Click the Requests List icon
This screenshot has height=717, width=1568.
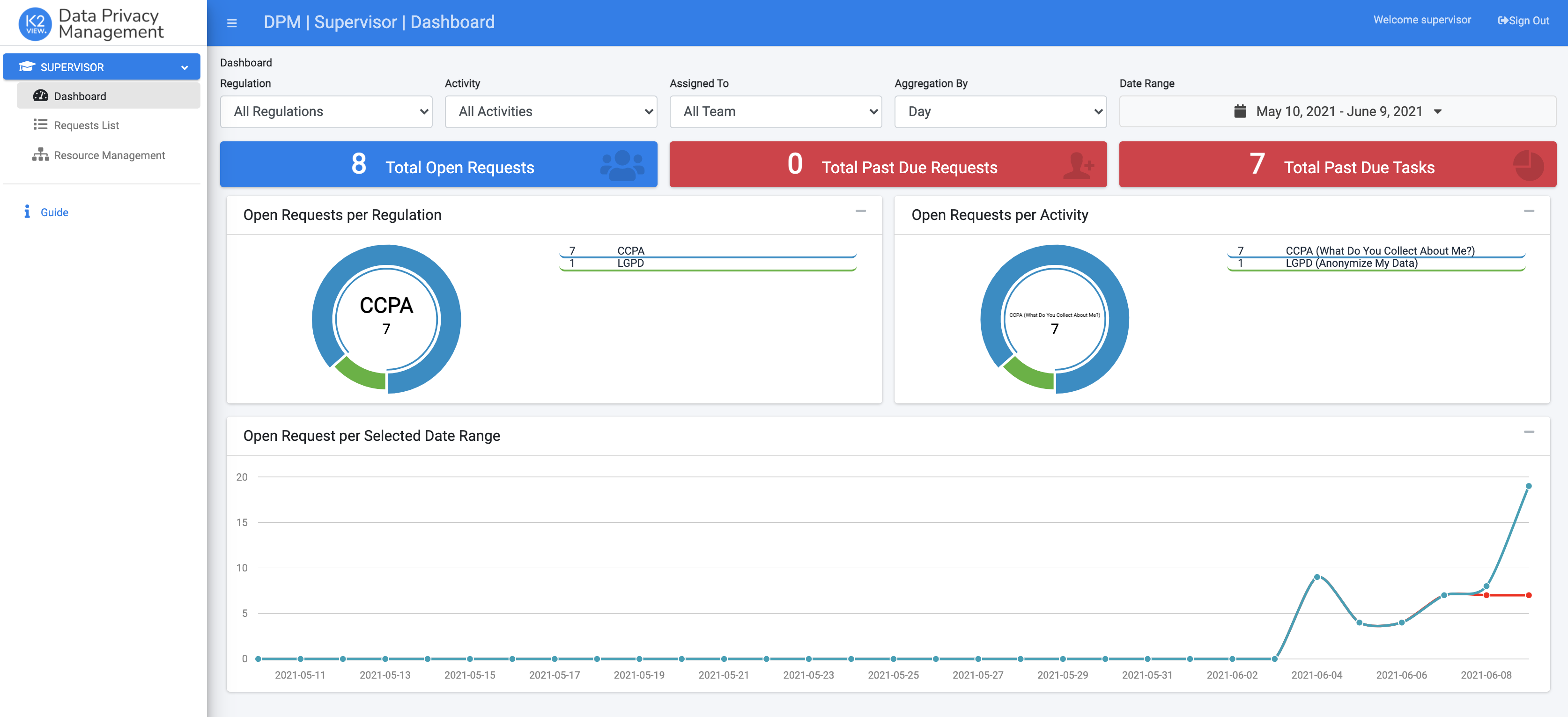[x=40, y=124]
